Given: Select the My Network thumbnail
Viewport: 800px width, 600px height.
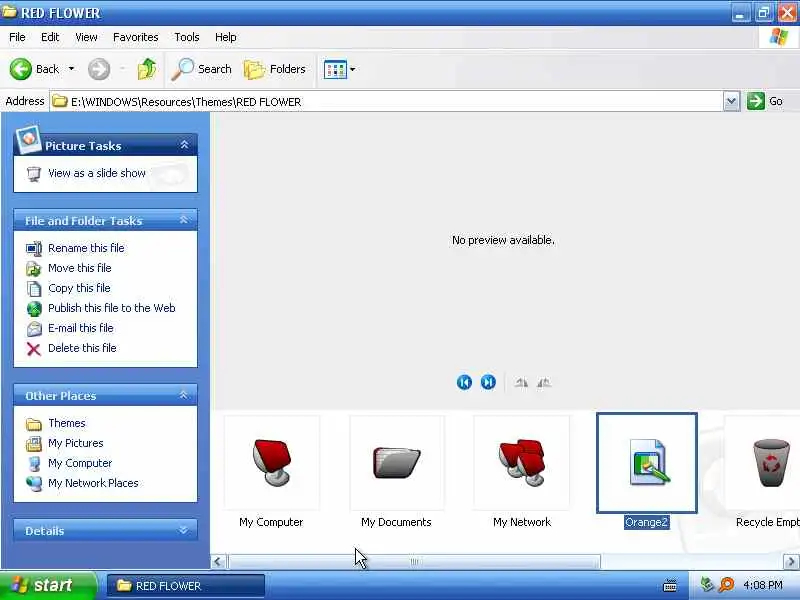Looking at the screenshot, I should [521, 463].
